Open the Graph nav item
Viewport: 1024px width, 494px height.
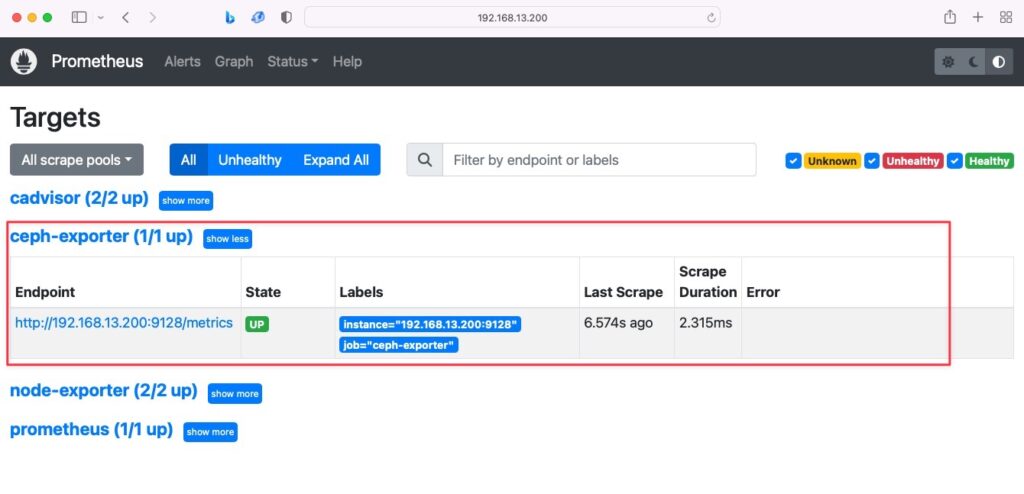click(x=234, y=61)
